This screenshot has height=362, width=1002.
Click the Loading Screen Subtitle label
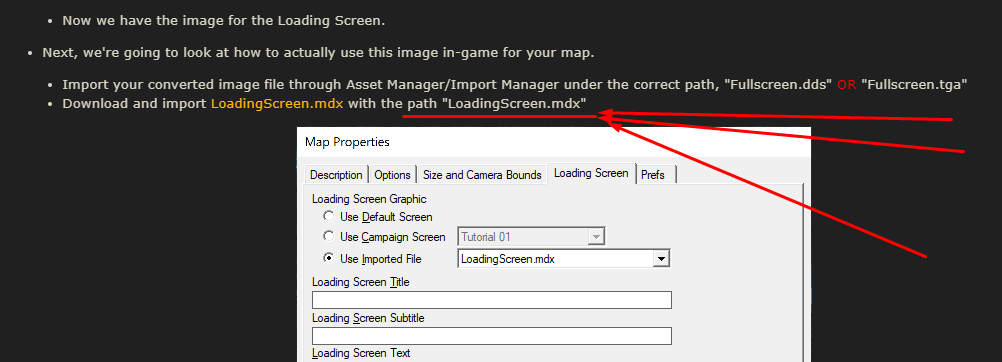(368, 317)
